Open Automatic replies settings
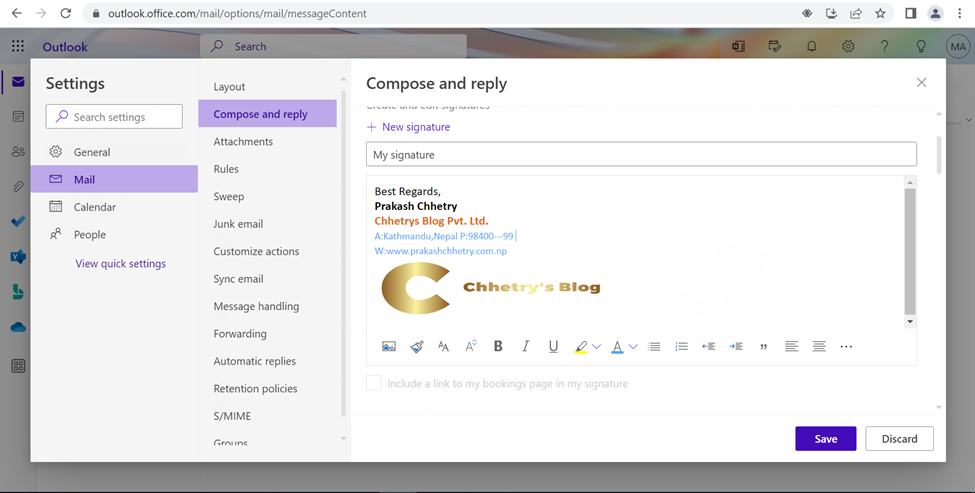Viewport: 975px width, 493px height. (x=267, y=361)
